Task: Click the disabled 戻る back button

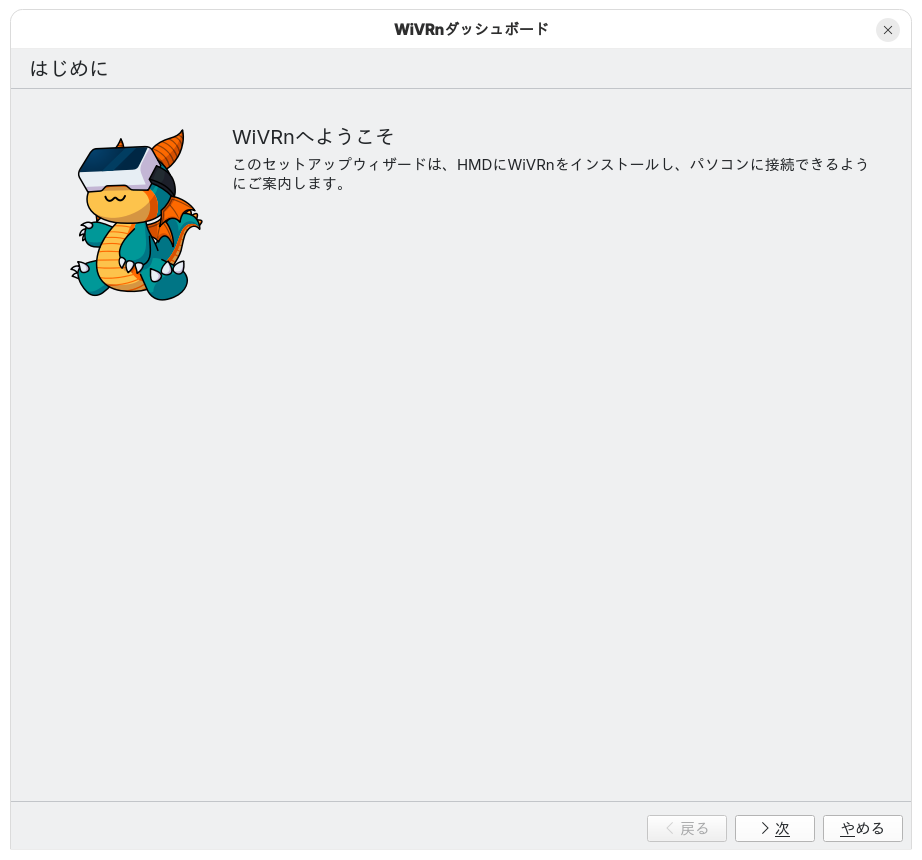Action: point(687,828)
